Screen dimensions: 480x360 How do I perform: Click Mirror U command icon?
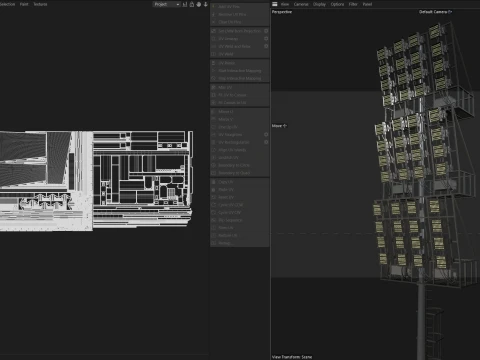coord(214,112)
